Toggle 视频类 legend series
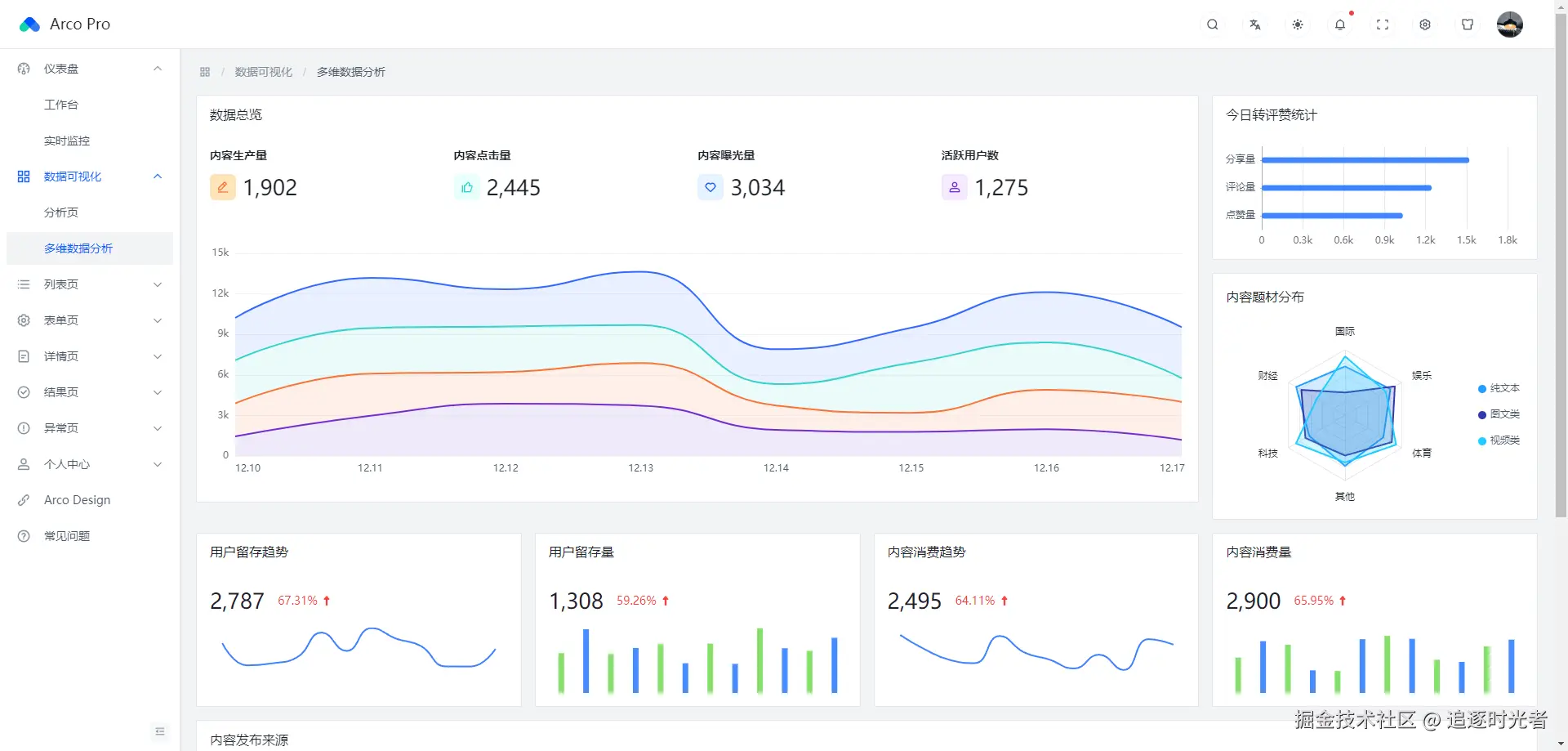This screenshot has height=751, width=1568. point(1499,440)
